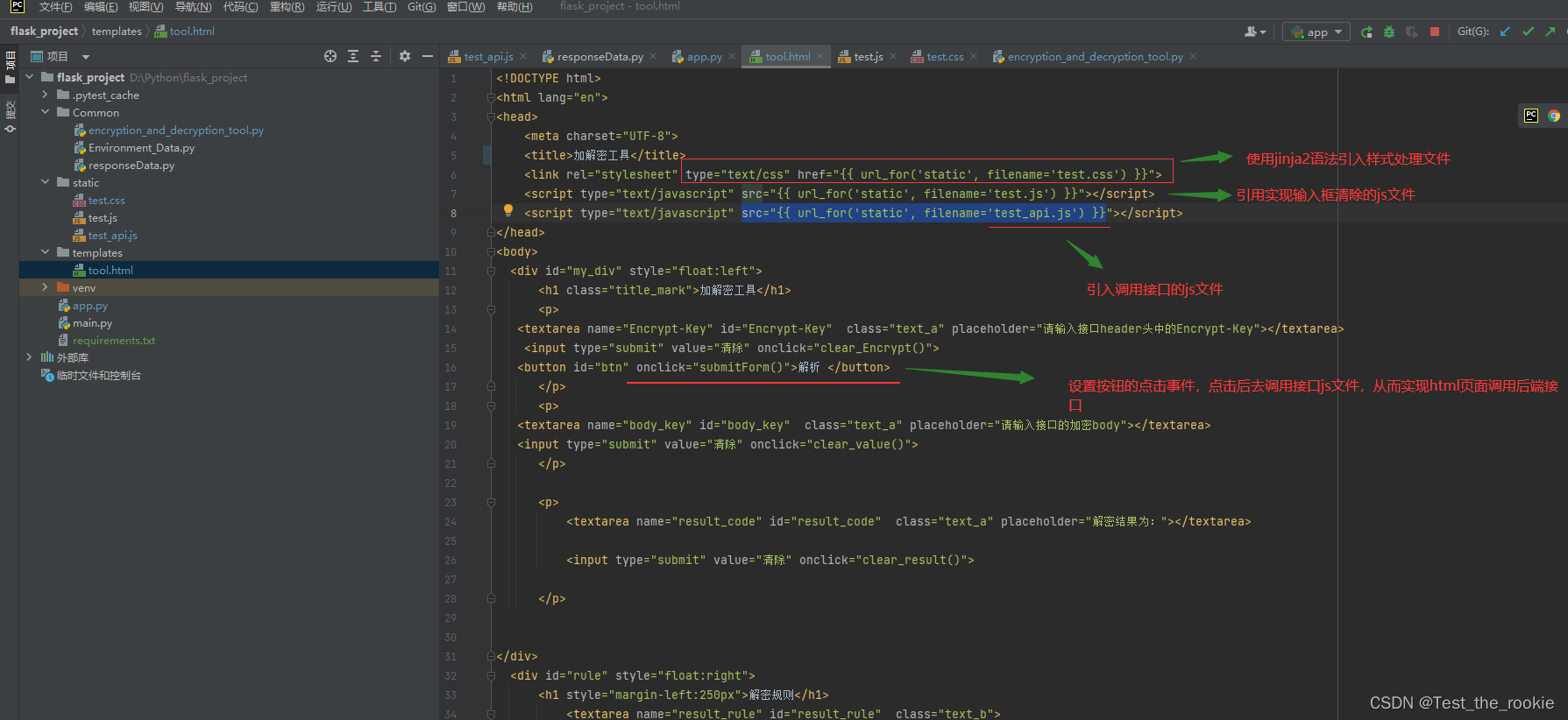Open the 文件(F) menu
This screenshot has width=1568, height=720.
pyautogui.click(x=55, y=7)
